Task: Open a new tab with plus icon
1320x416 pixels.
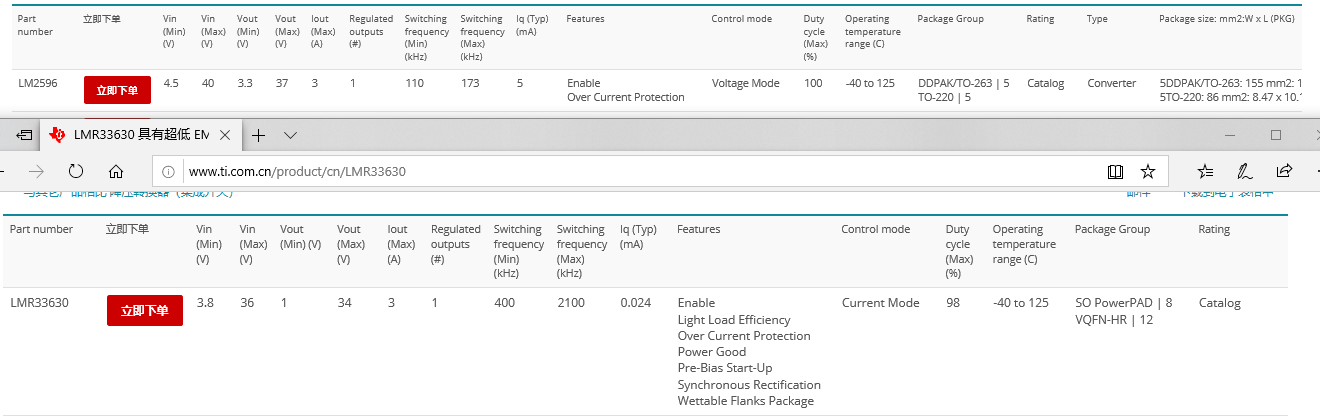Action: coord(258,134)
